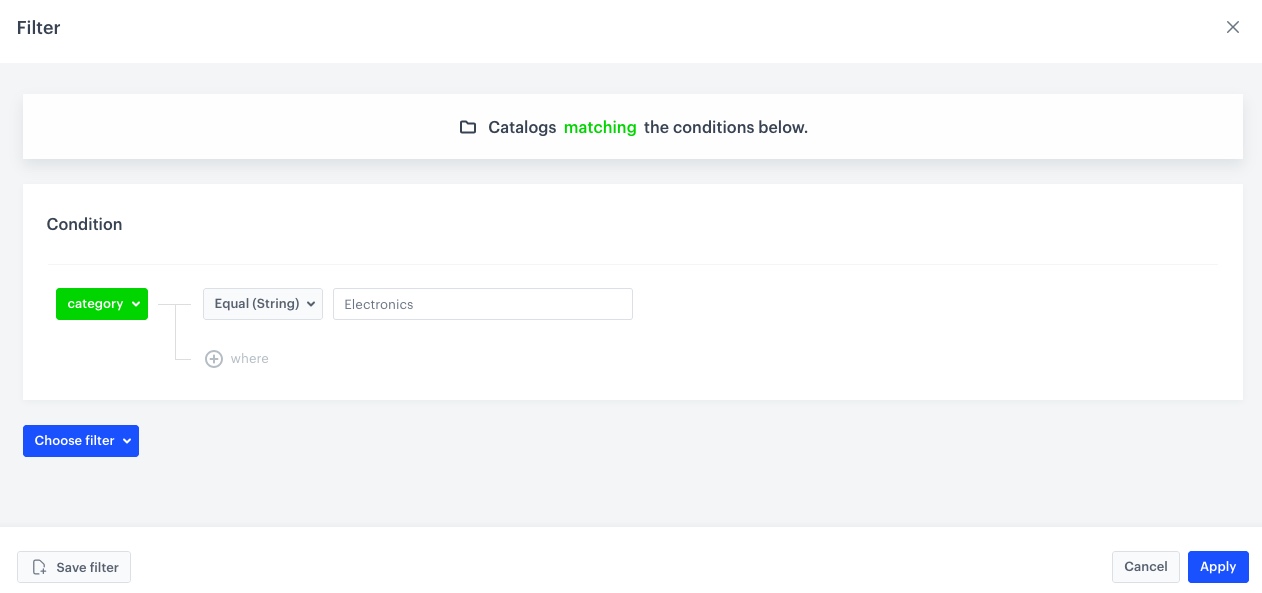Save the filter for later use
The height and width of the screenshot is (593, 1262).
point(74,567)
